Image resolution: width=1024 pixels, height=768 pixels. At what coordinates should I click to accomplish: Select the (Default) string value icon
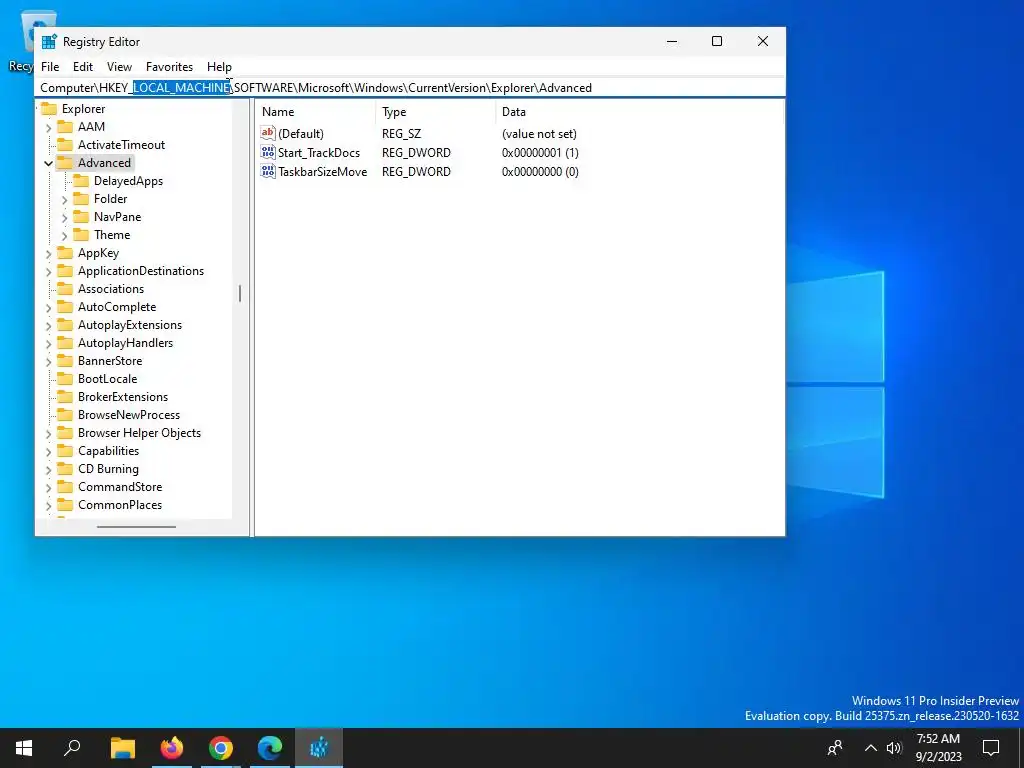[x=268, y=133]
